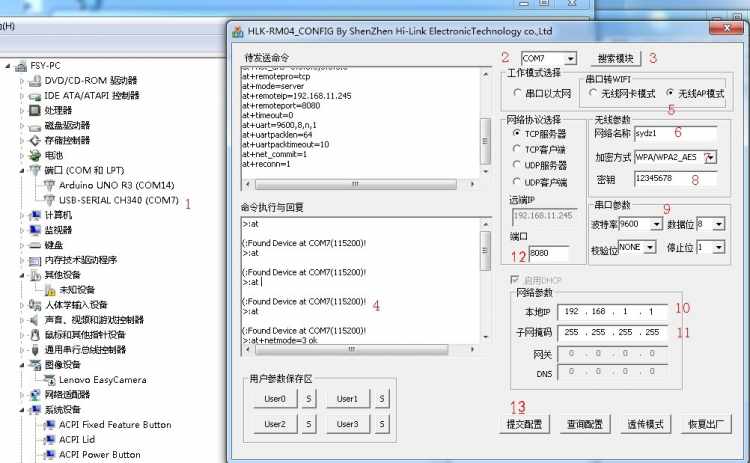
Task: Click the processor (处理器) icon in device tree
Action: tap(35, 110)
